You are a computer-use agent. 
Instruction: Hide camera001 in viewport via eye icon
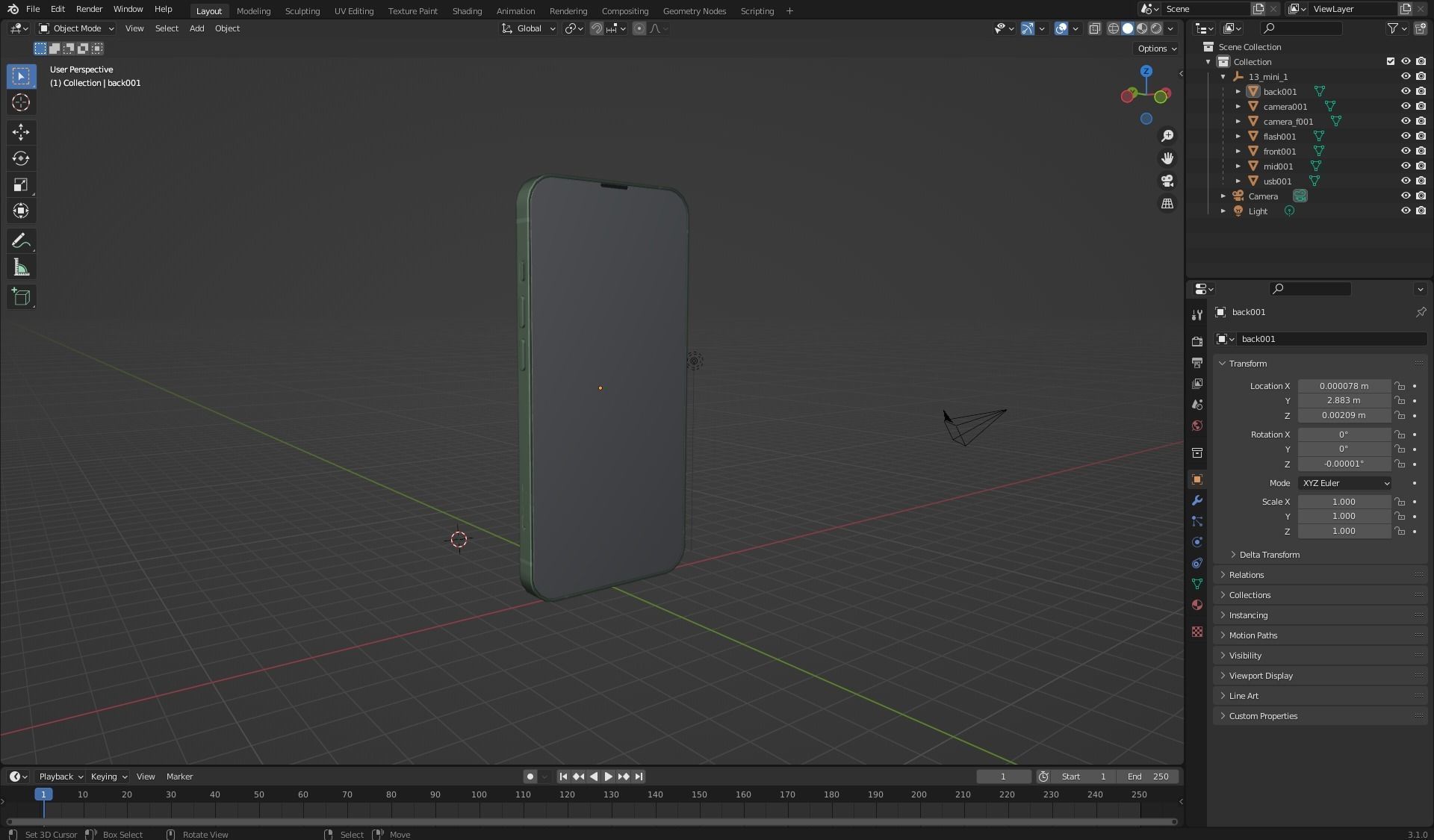1405,106
